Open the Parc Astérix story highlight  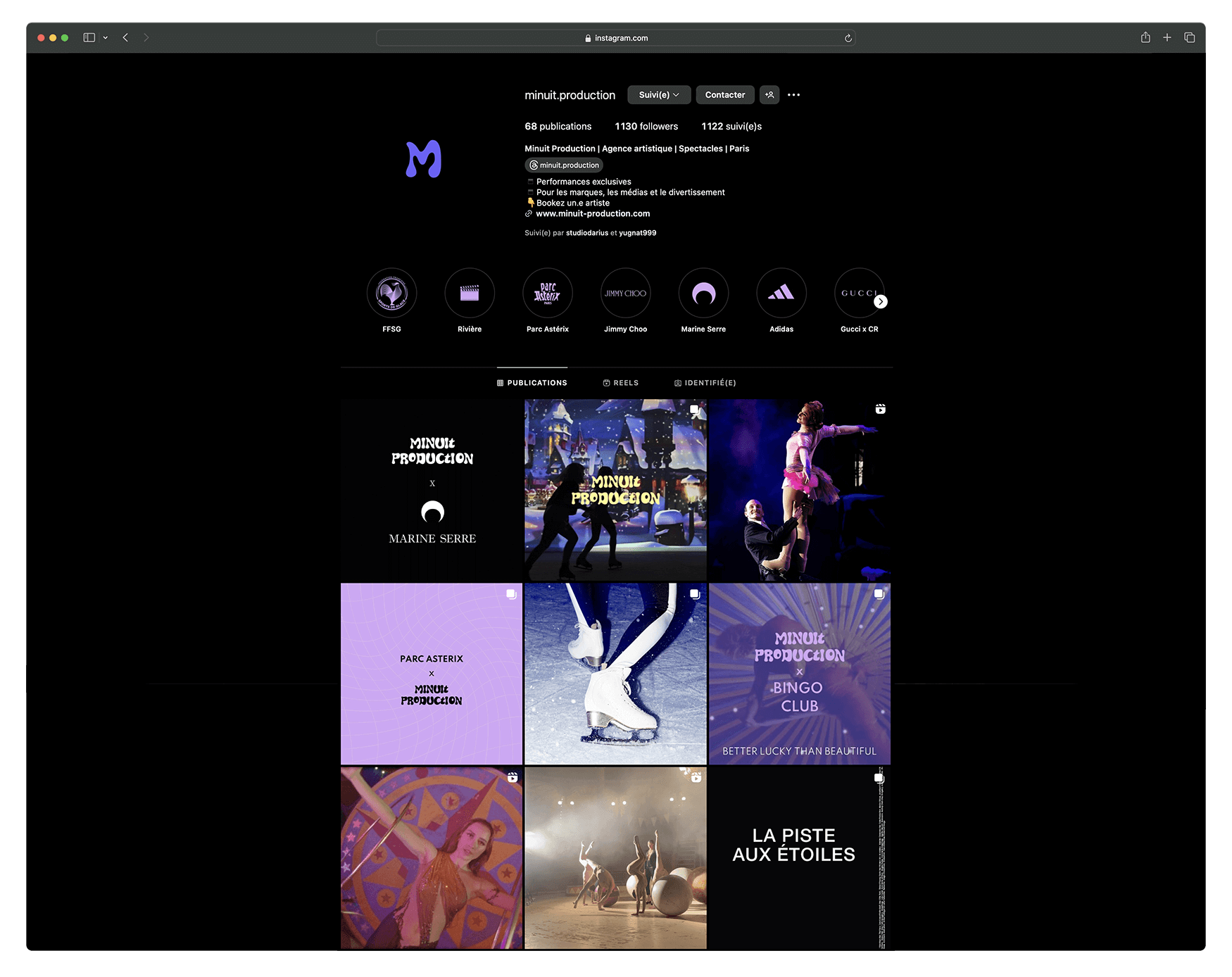[547, 294]
